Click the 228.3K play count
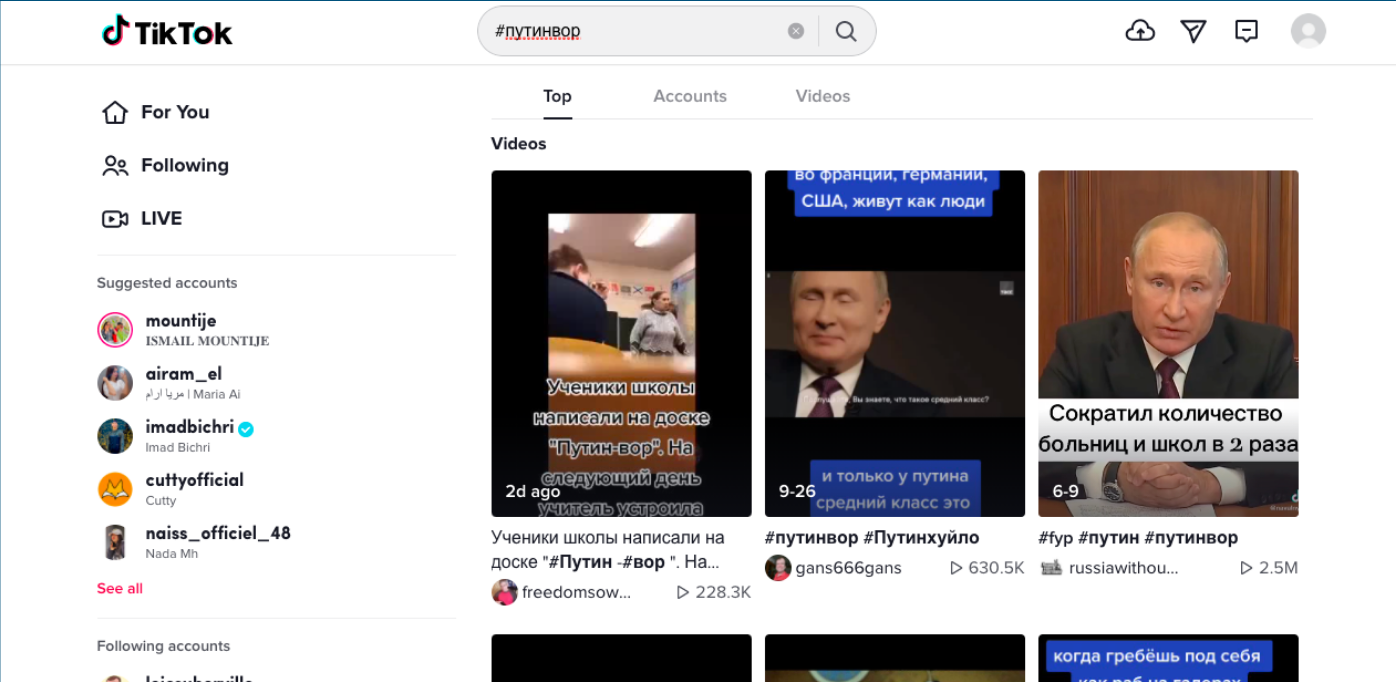The image size is (1396, 682). click(x=714, y=592)
